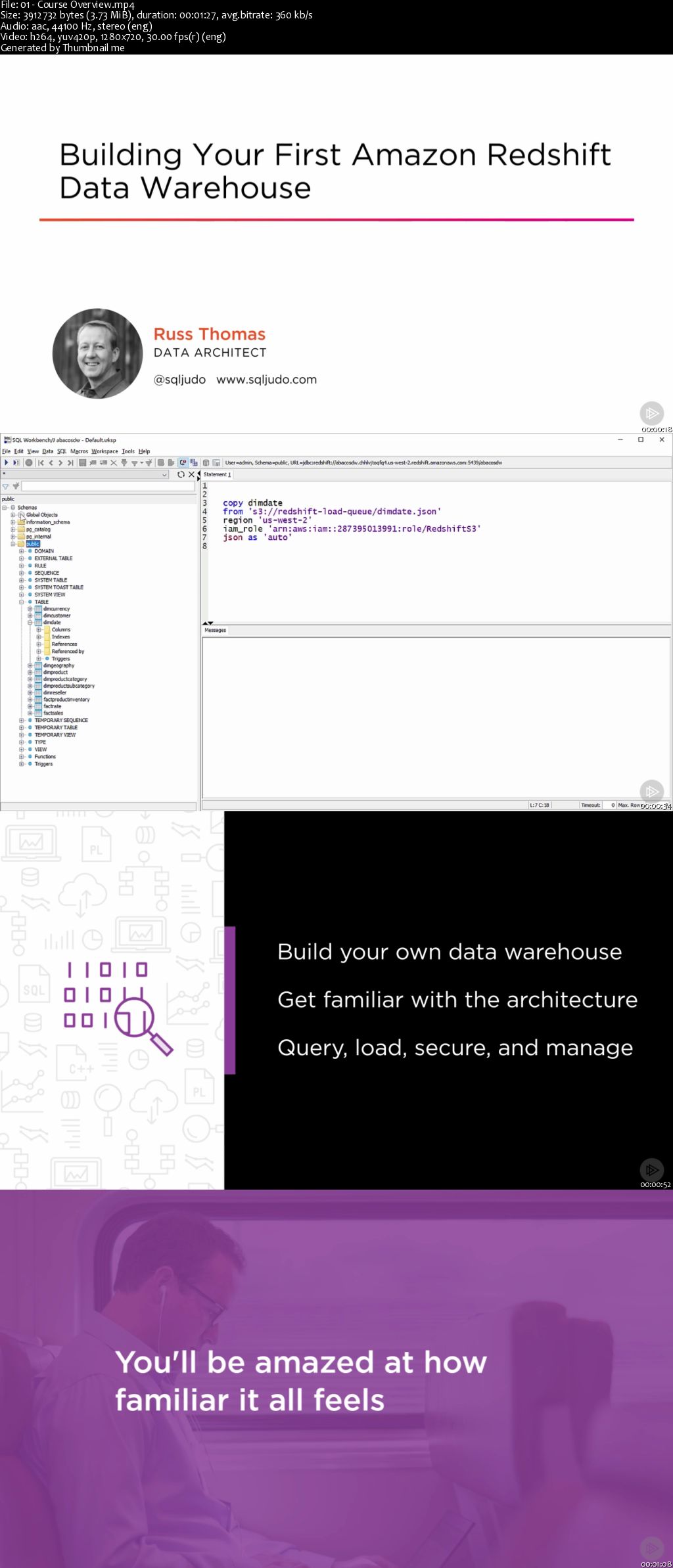
Task: Click the X icon beside the schema reload icon
Action: (191, 474)
